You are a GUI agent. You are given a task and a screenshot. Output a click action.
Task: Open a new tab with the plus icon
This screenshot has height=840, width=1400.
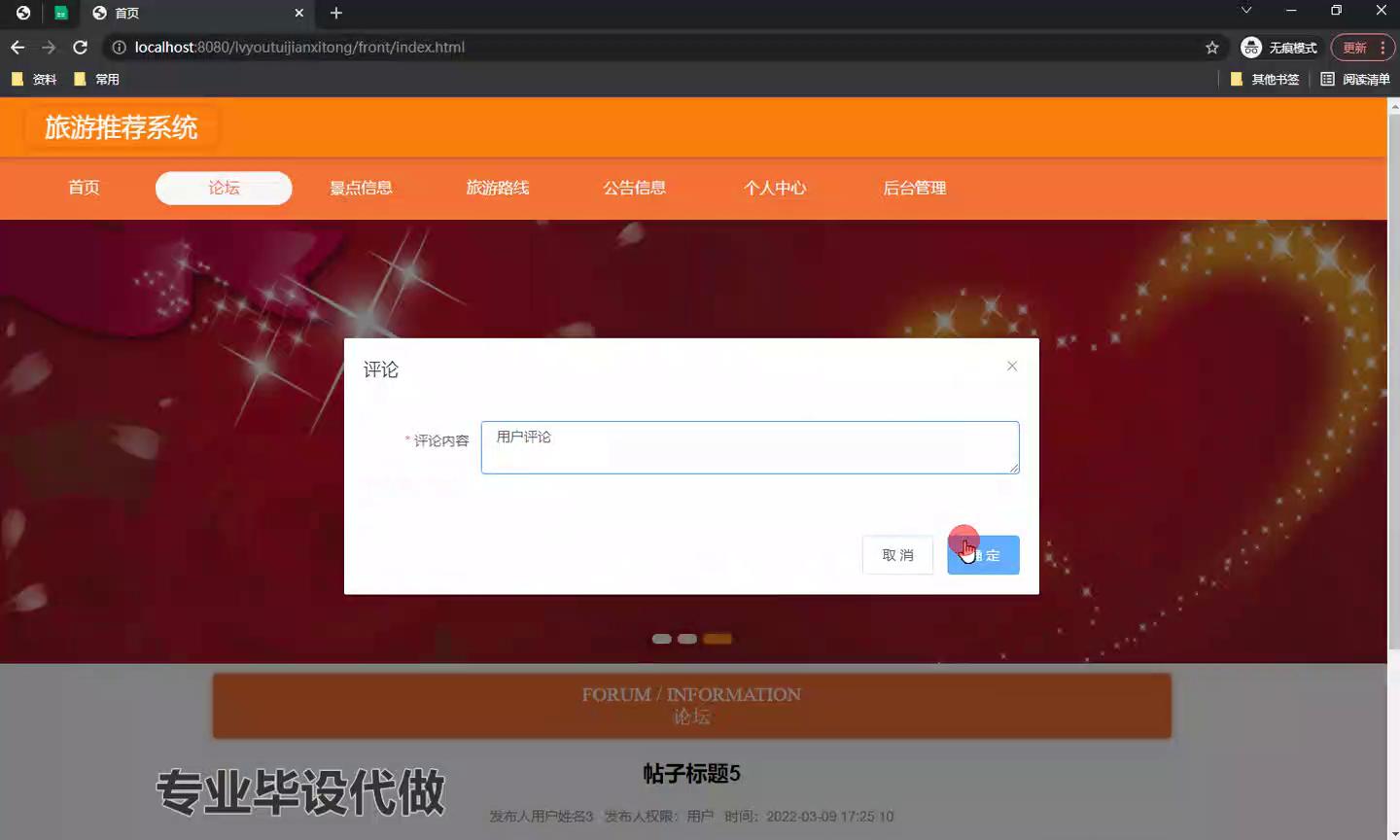(x=336, y=13)
